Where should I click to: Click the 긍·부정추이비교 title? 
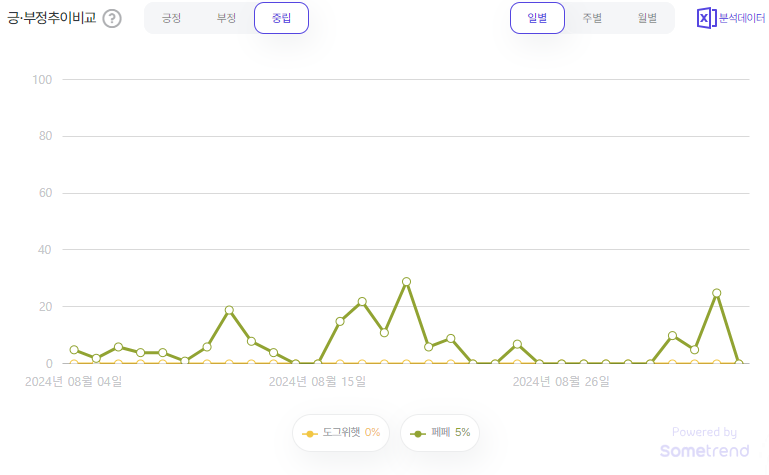51,18
